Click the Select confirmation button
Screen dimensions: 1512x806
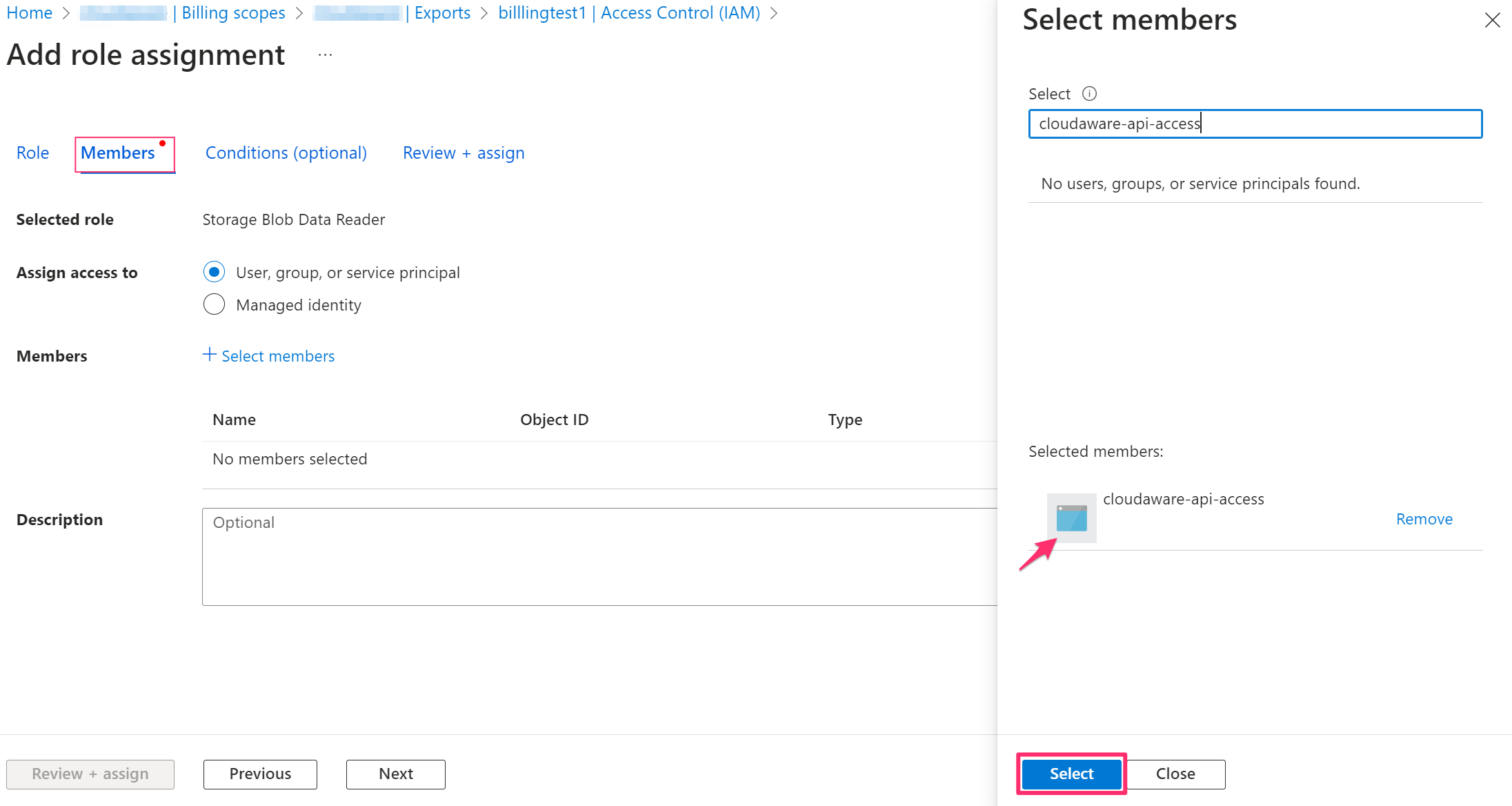coord(1071,773)
